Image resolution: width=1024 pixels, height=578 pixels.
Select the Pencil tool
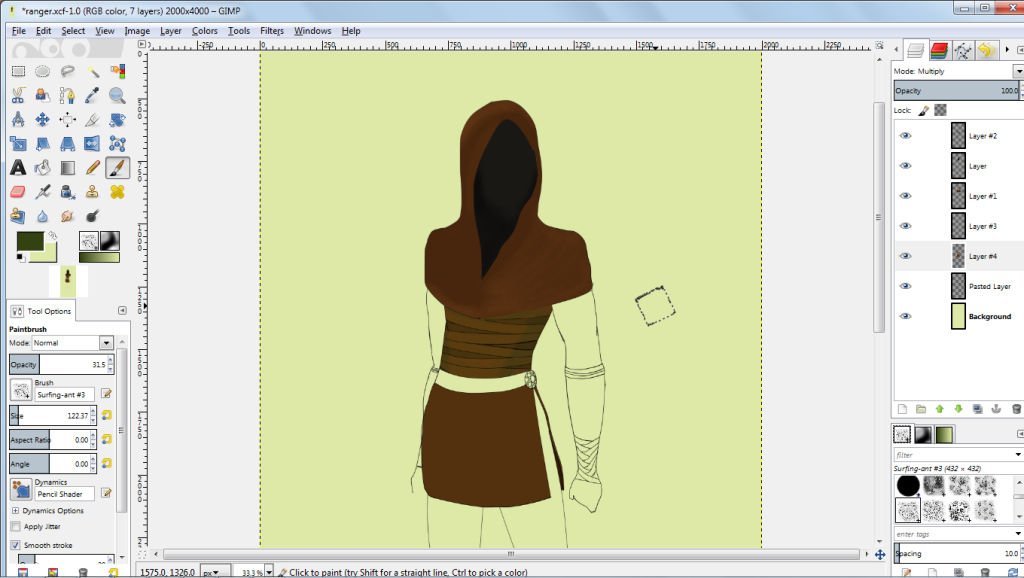(x=93, y=168)
